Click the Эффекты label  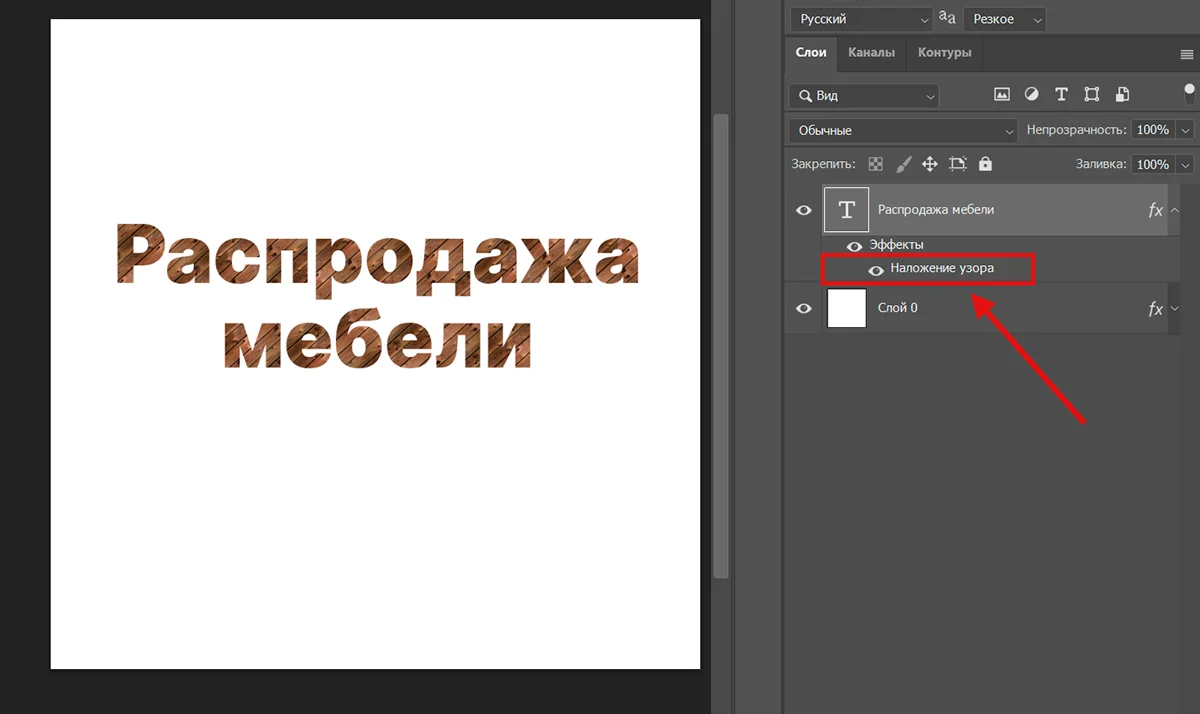click(x=896, y=245)
